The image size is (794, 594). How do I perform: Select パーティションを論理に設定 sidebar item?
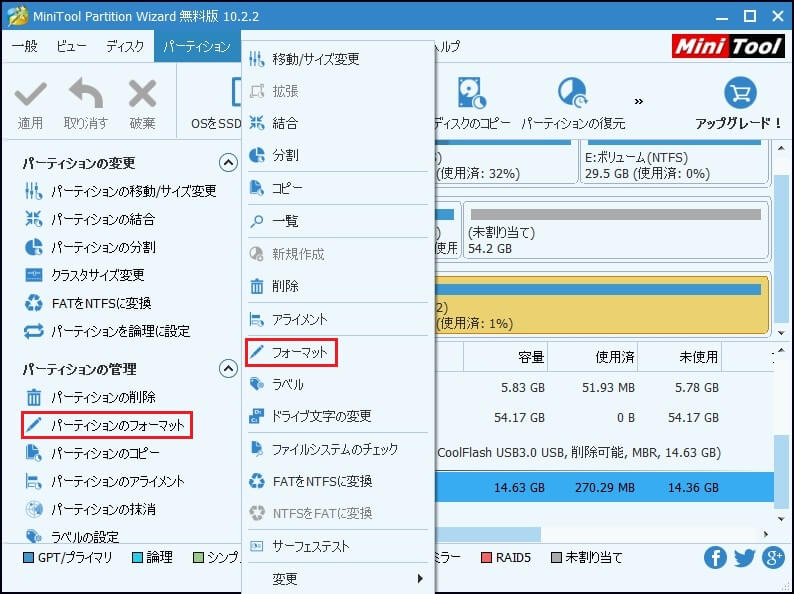(107, 331)
